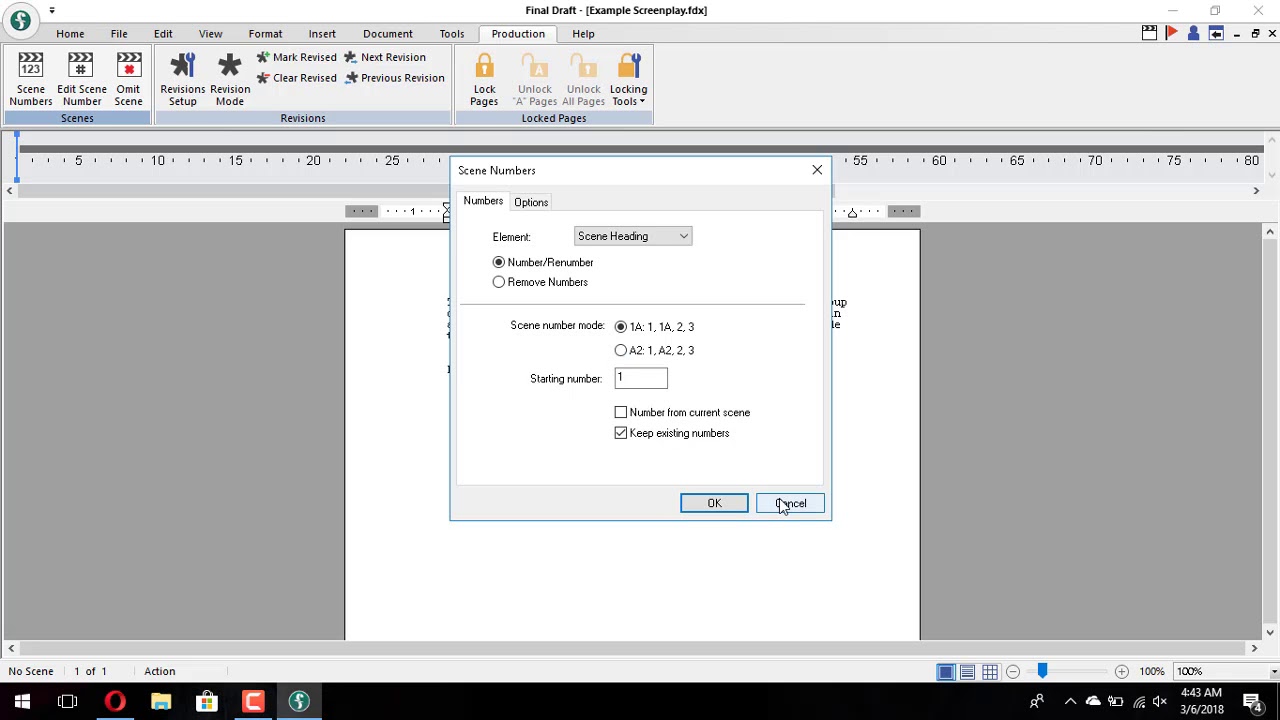Screen dimensions: 1280x720
Task: Open the Edit ribbon tab
Action: tap(163, 34)
